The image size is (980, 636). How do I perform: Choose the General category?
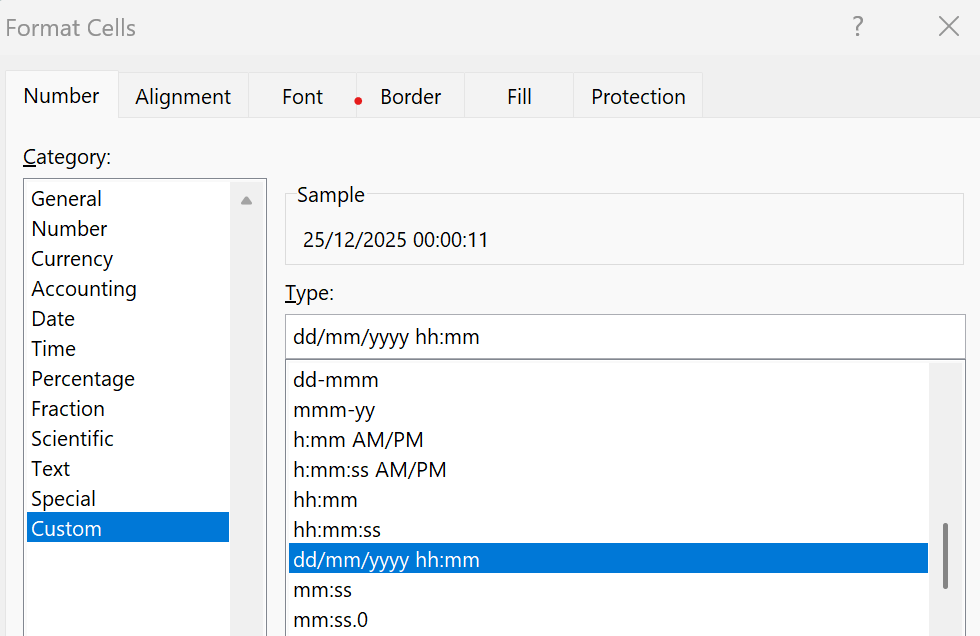[67, 199]
